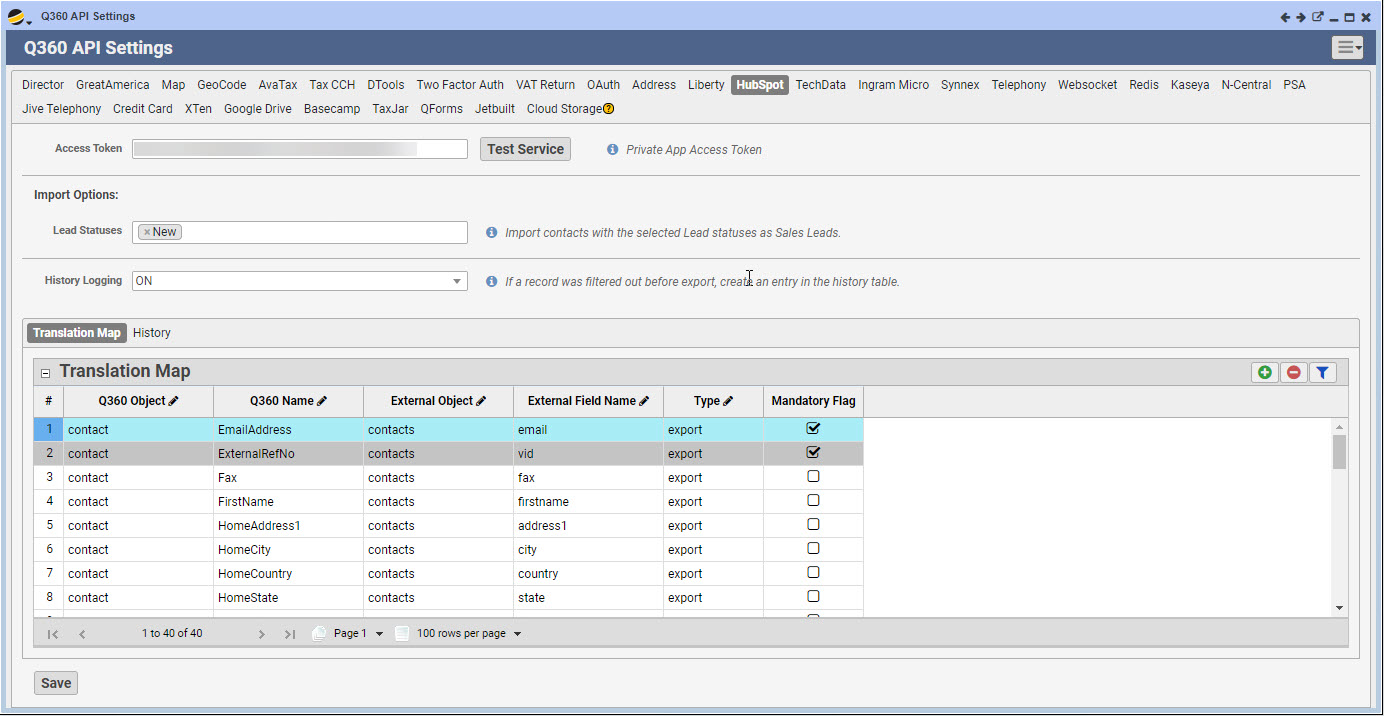Uncheck Mandatory Flag for EmailAddress row
The width and height of the screenshot is (1384, 716).
click(813, 428)
